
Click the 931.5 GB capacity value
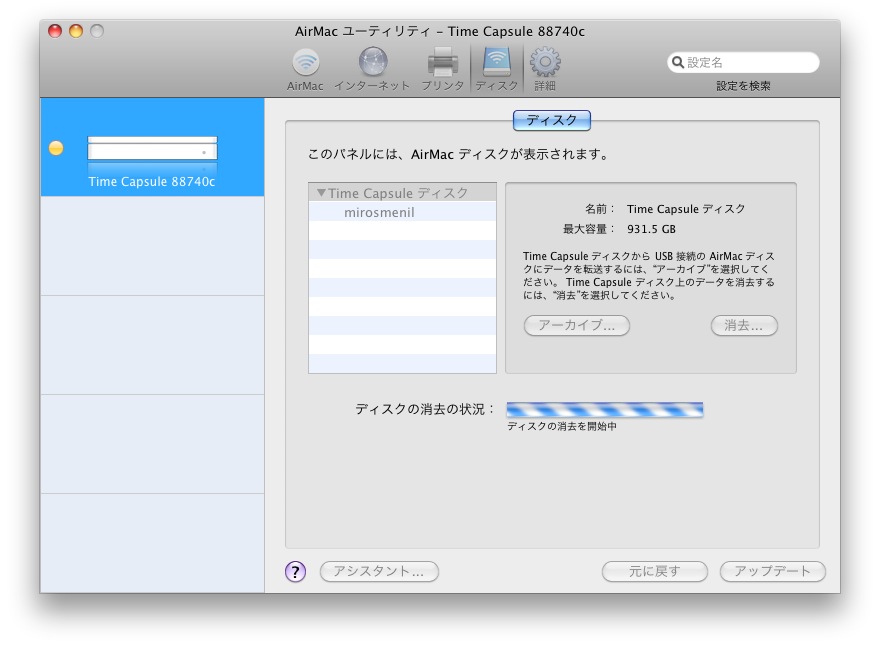tap(651, 229)
